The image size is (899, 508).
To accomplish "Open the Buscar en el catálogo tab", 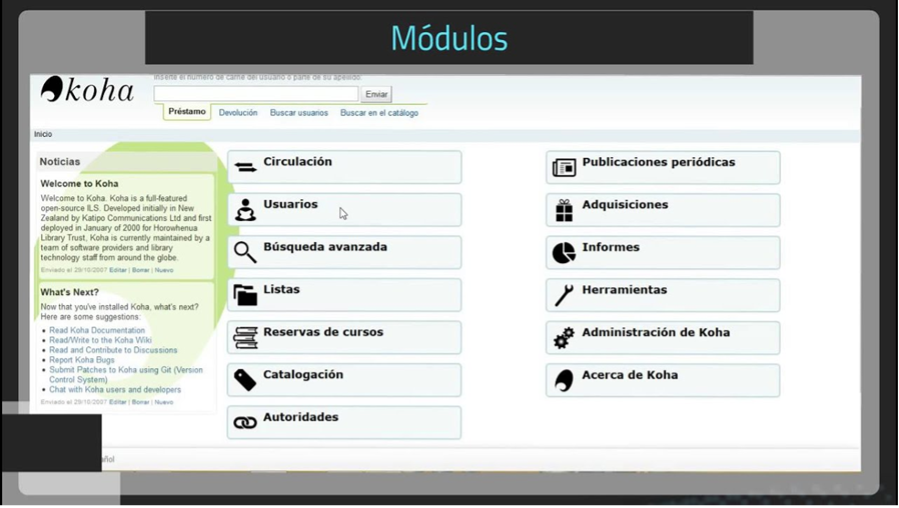I will tap(379, 113).
